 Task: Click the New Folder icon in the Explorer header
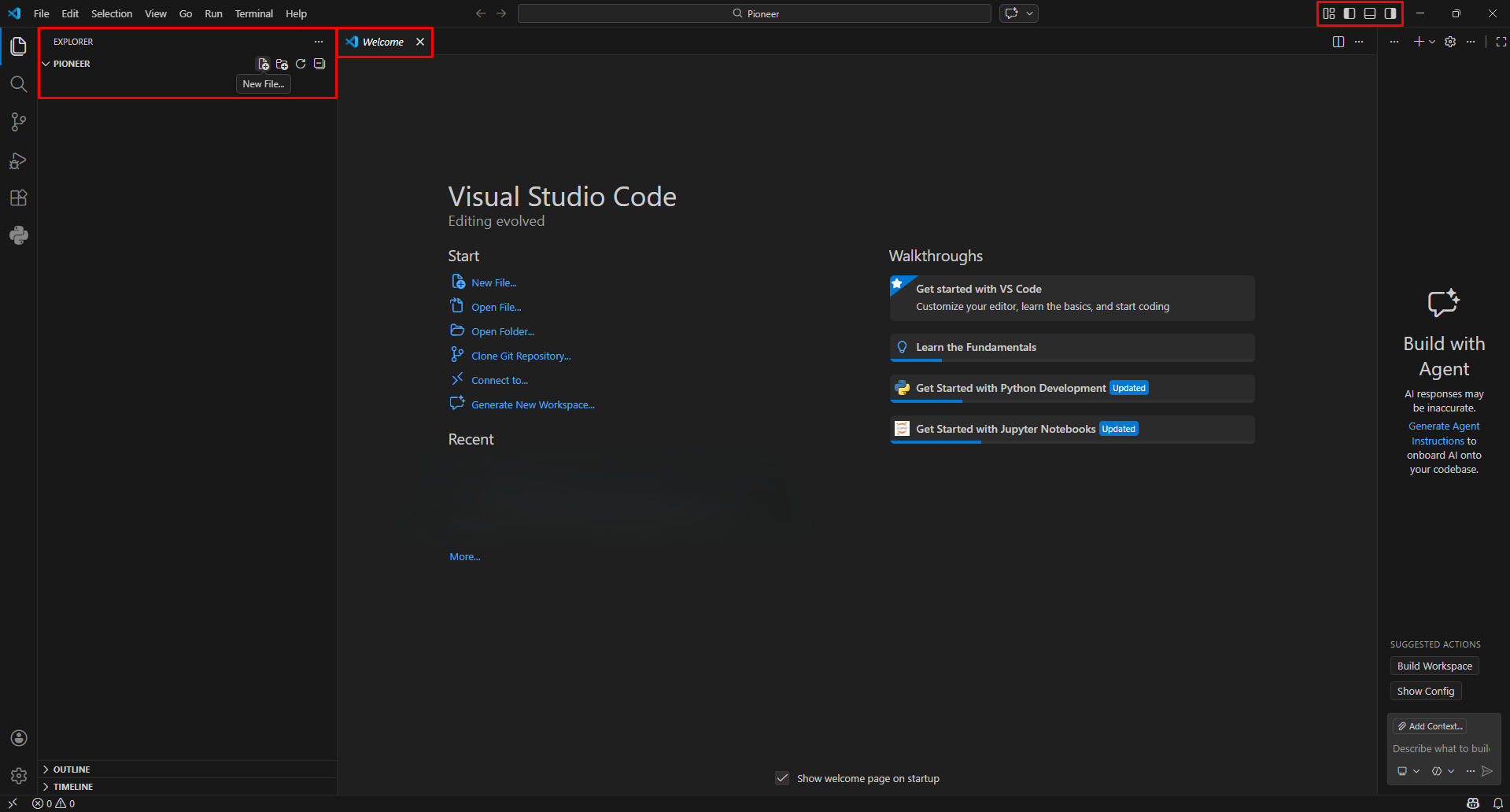click(282, 64)
